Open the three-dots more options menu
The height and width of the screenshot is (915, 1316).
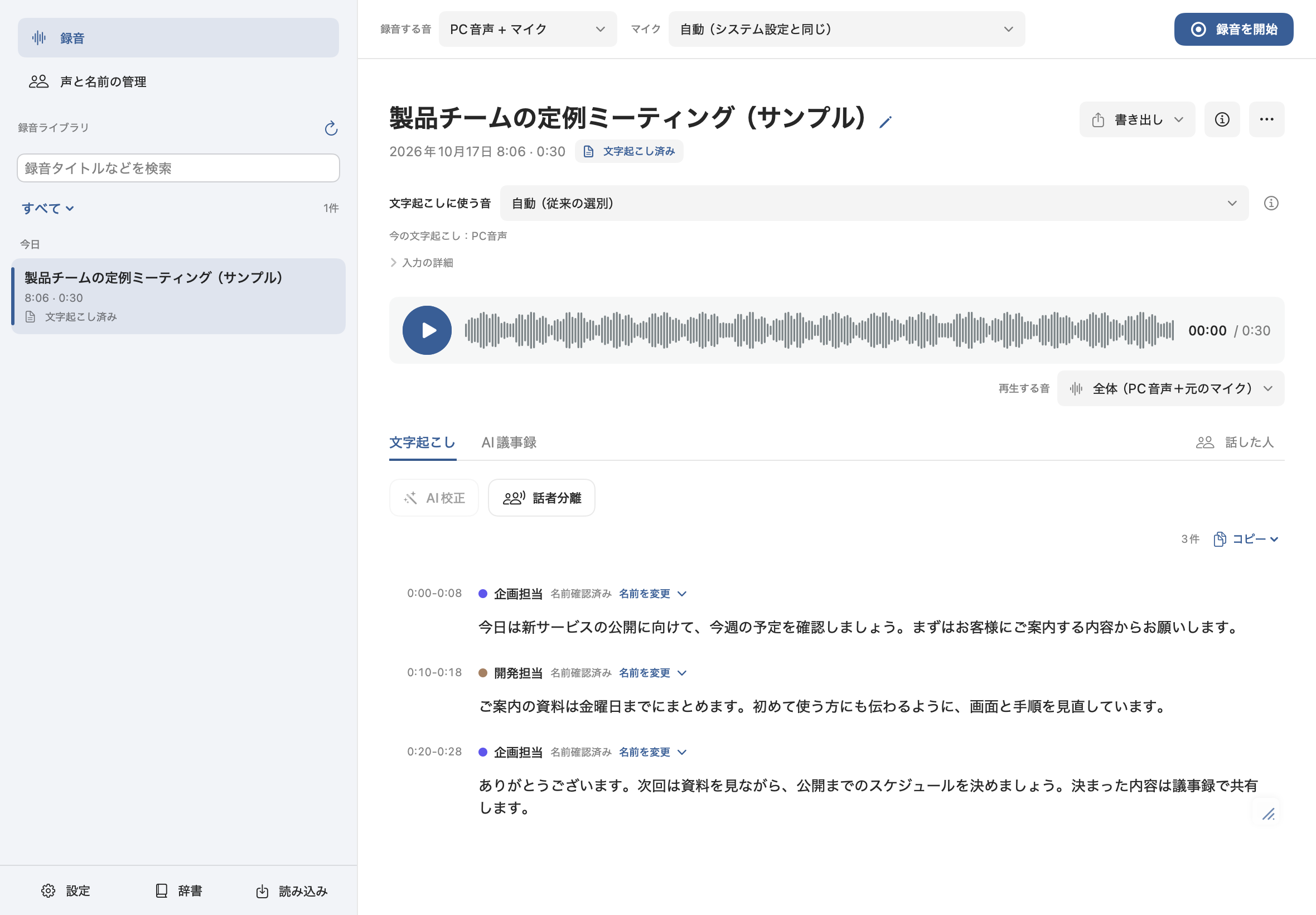pyautogui.click(x=1266, y=119)
